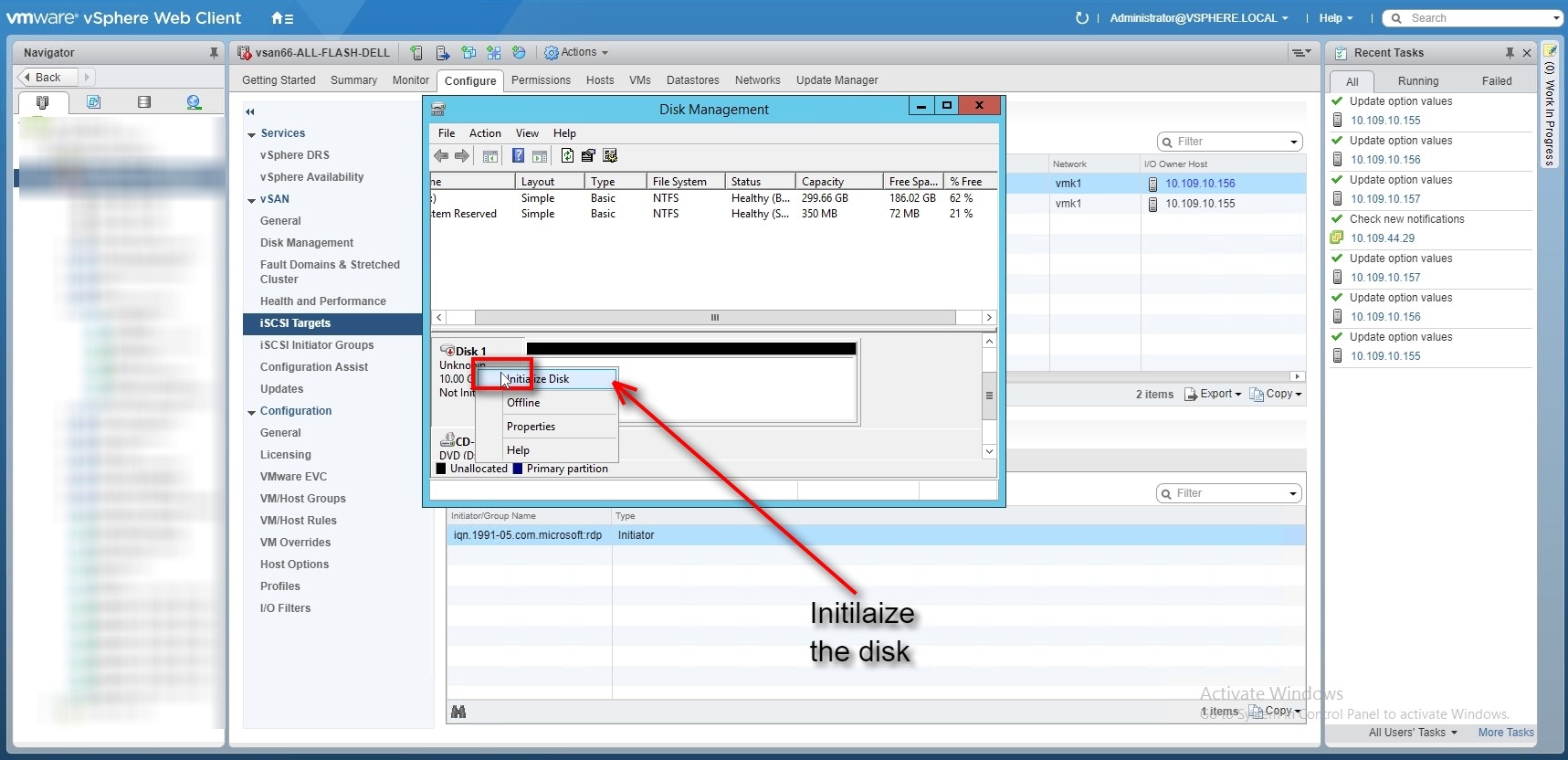Switch to VMs and Templates navigator icon
Image resolution: width=1568 pixels, height=760 pixels.
click(x=93, y=102)
